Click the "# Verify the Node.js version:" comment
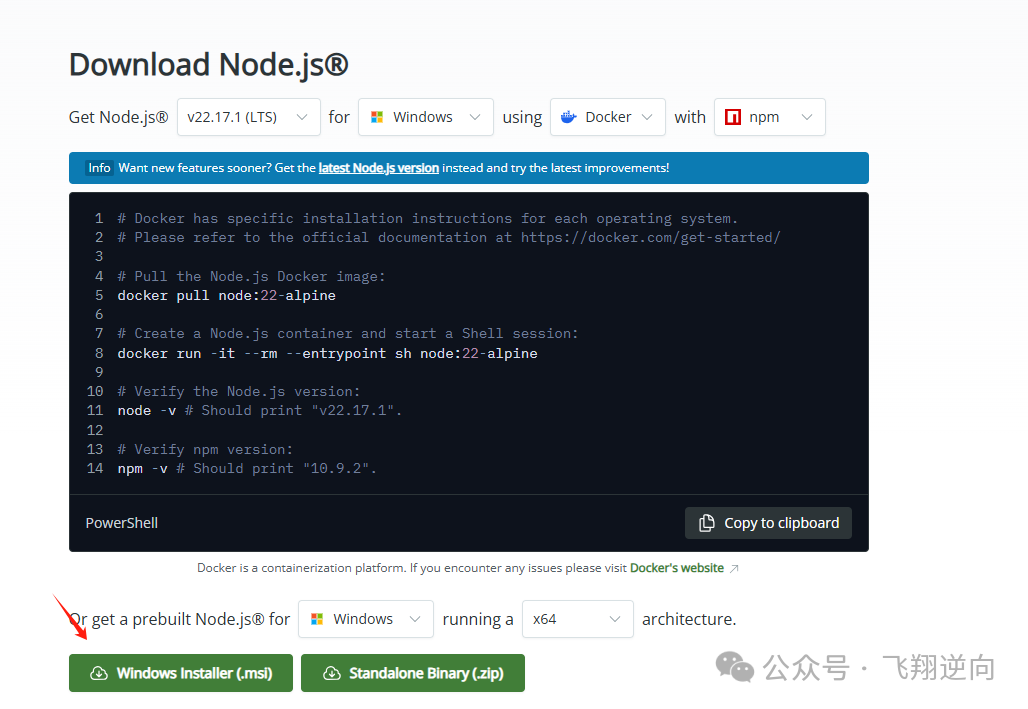The width and height of the screenshot is (1028, 709). (x=239, y=392)
